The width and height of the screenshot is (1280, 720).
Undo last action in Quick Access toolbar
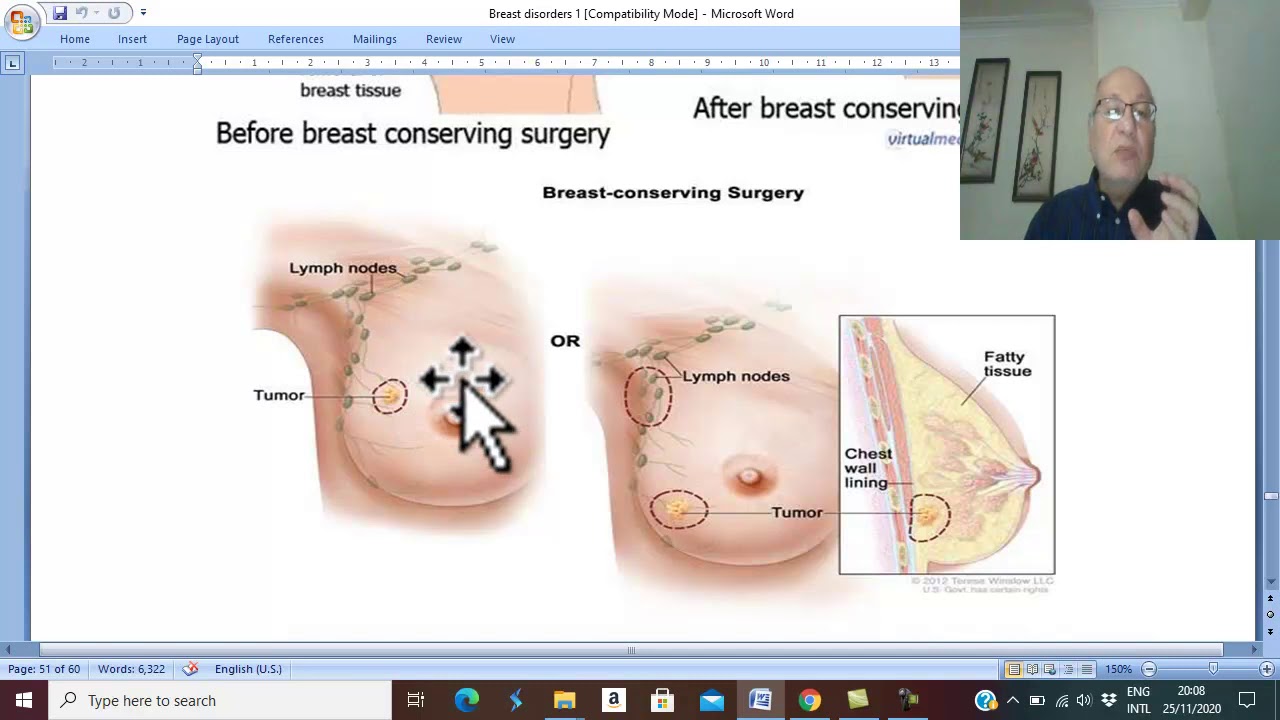[x=82, y=13]
